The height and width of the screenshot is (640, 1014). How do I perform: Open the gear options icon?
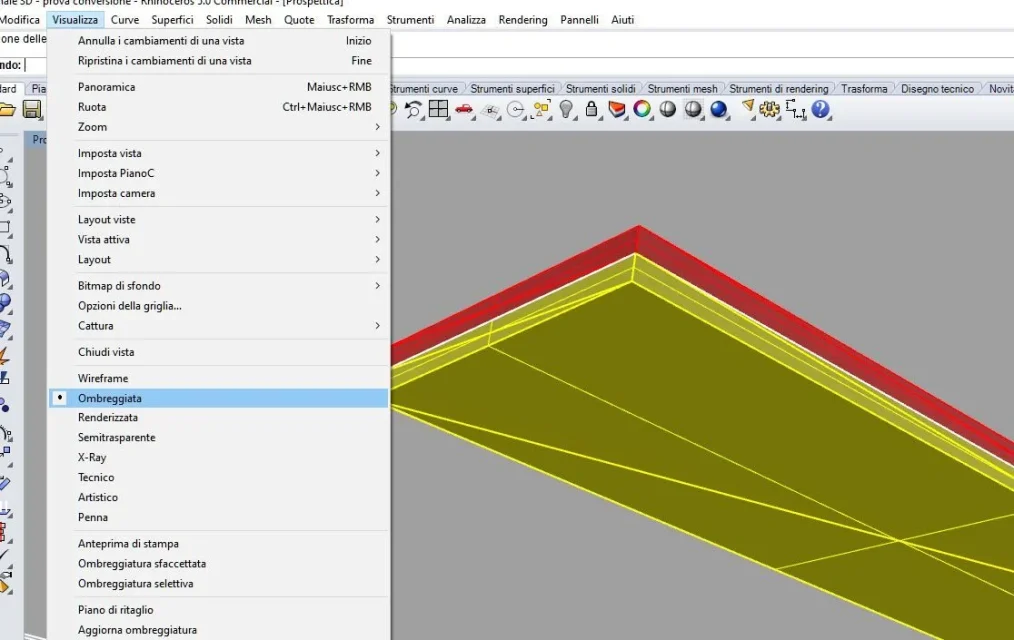click(770, 109)
